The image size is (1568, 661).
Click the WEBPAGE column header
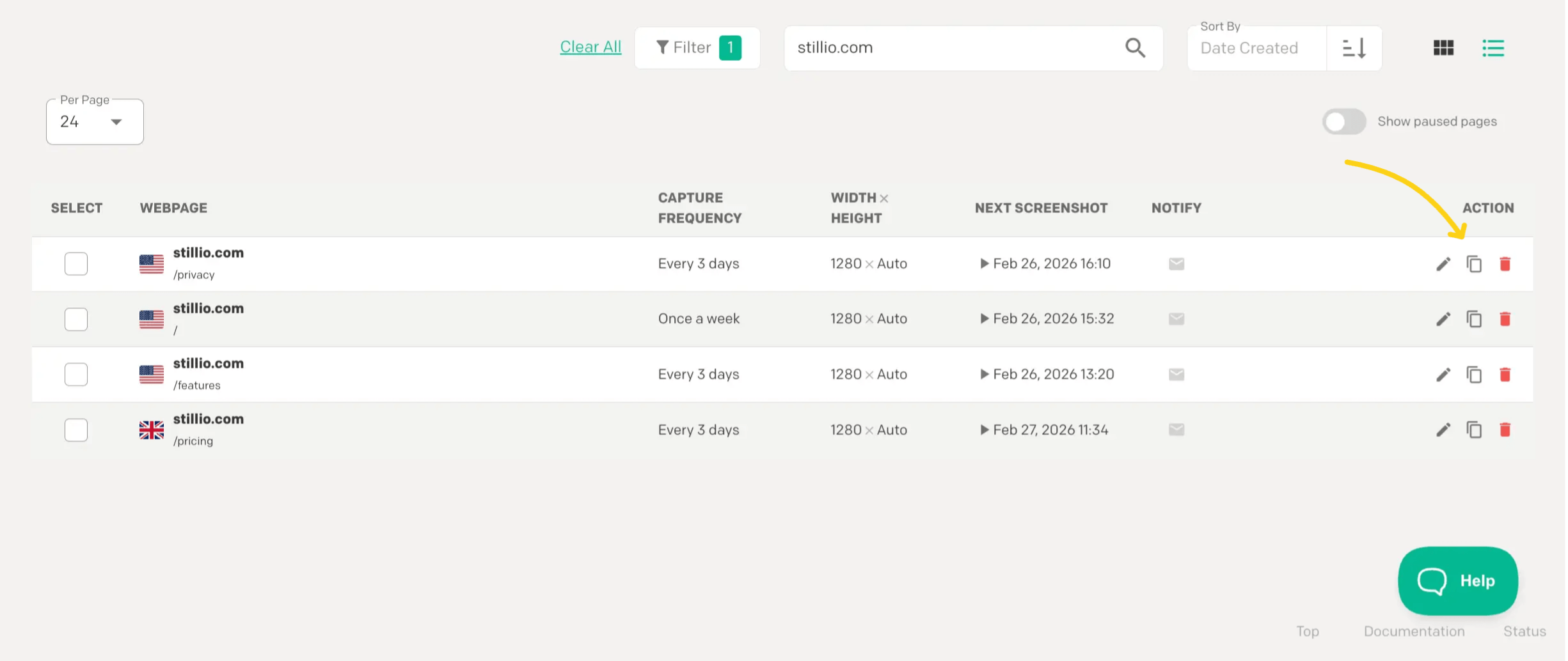(173, 208)
